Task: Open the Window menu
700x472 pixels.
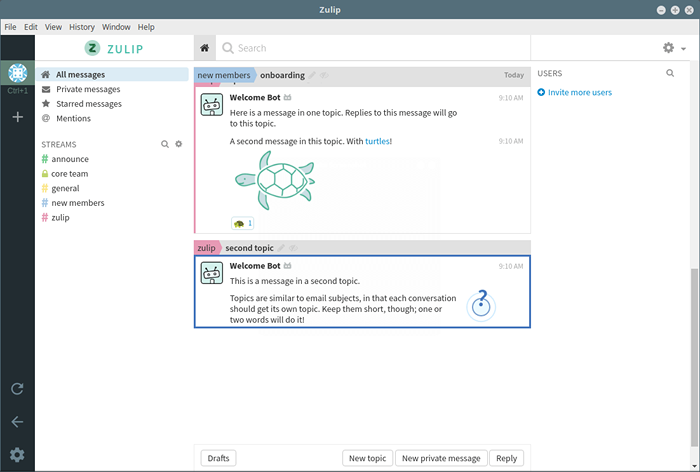Action: 116,27
